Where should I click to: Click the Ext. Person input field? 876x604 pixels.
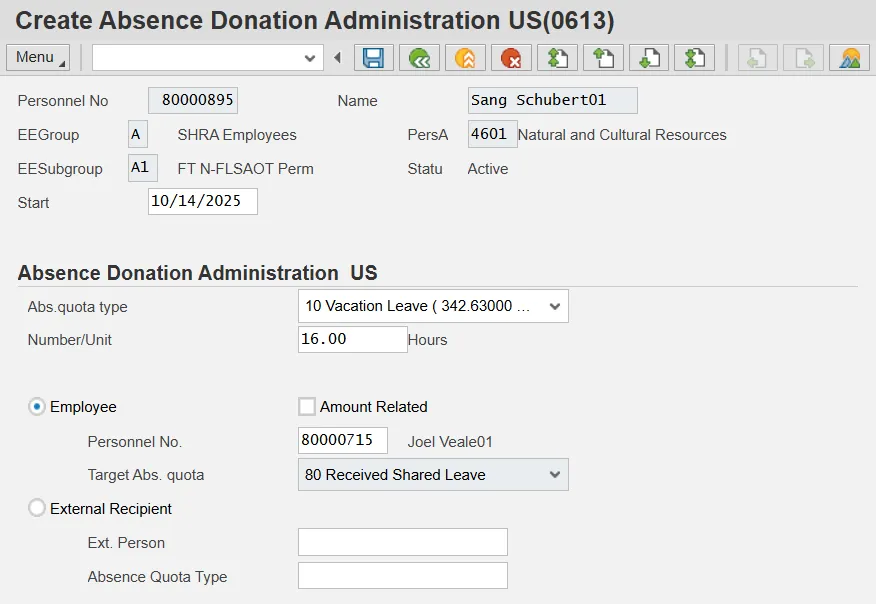point(402,543)
